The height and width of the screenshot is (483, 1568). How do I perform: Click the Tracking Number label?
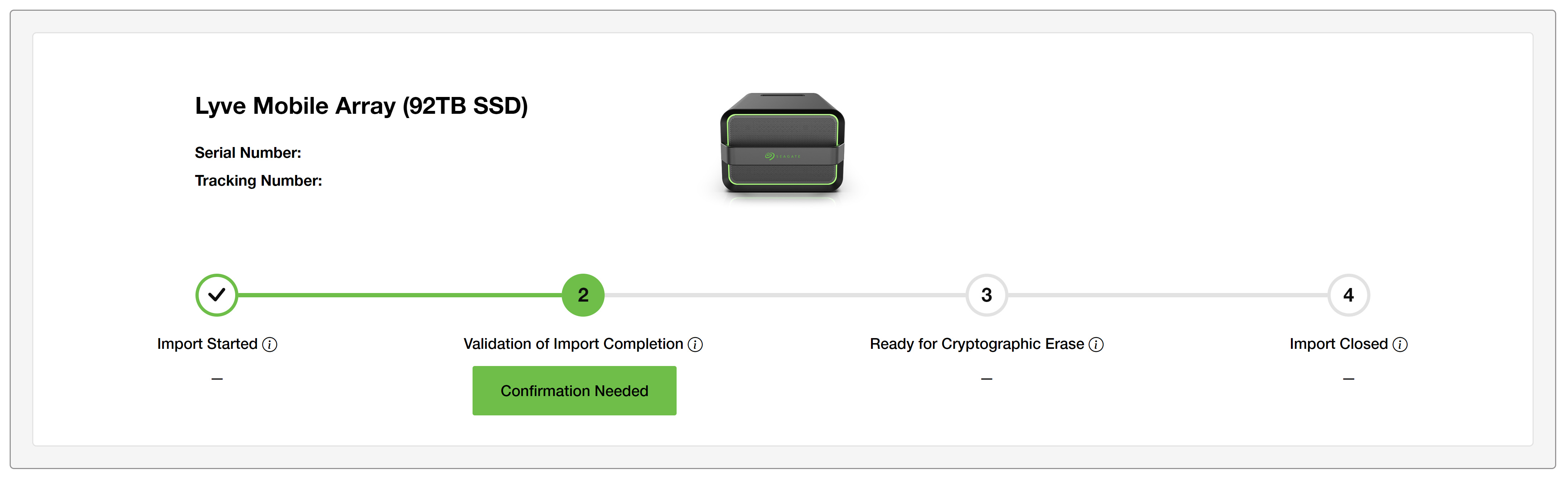[258, 181]
